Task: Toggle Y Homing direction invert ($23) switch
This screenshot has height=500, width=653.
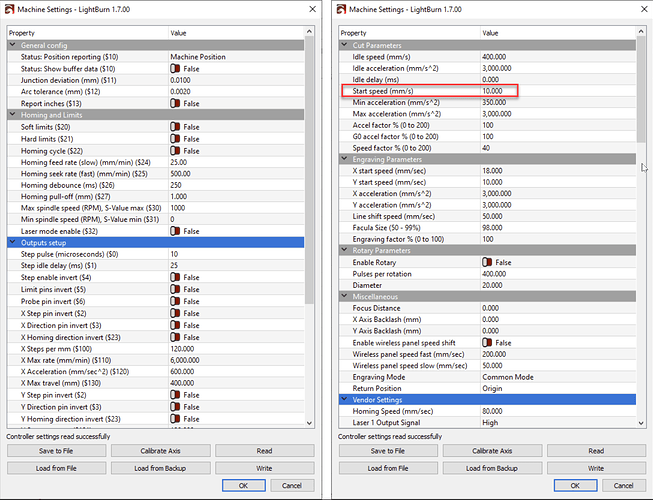Action: click(175, 419)
